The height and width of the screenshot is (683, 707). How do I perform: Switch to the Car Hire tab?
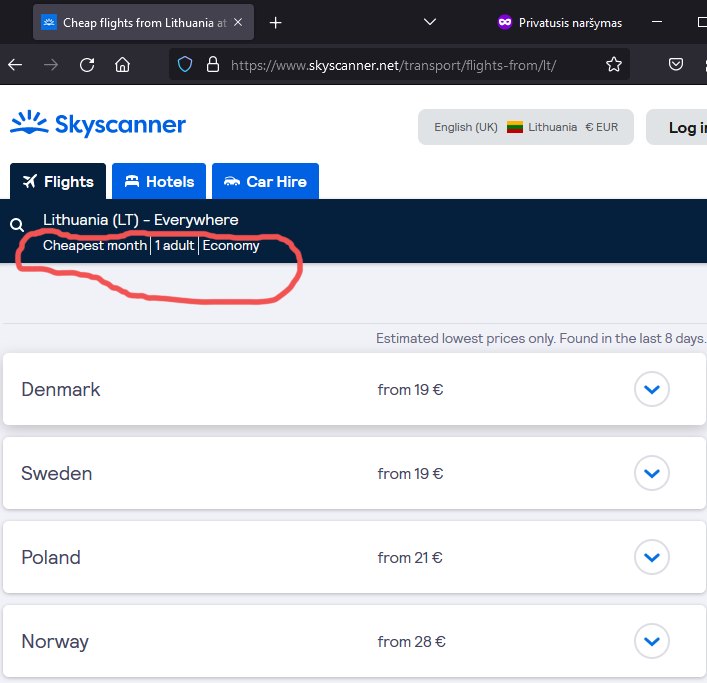pos(265,181)
